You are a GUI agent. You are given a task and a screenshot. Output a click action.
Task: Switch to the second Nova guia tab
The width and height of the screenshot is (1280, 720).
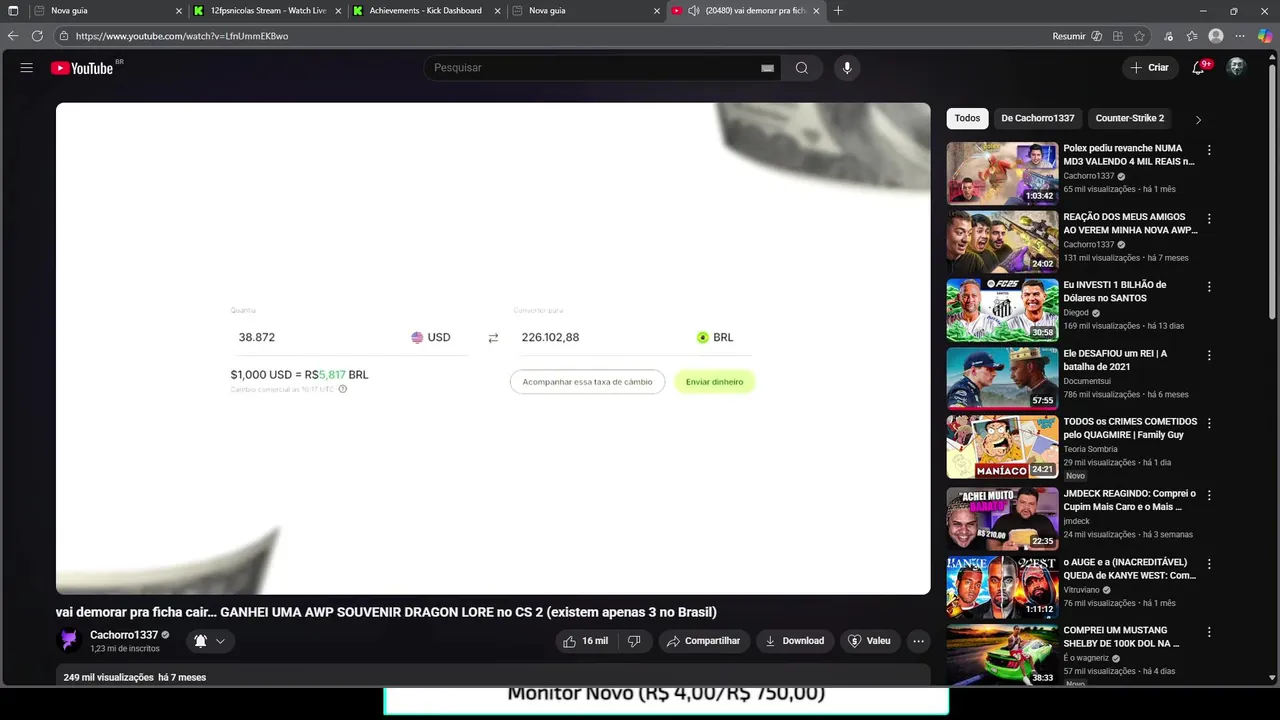[x=585, y=11]
